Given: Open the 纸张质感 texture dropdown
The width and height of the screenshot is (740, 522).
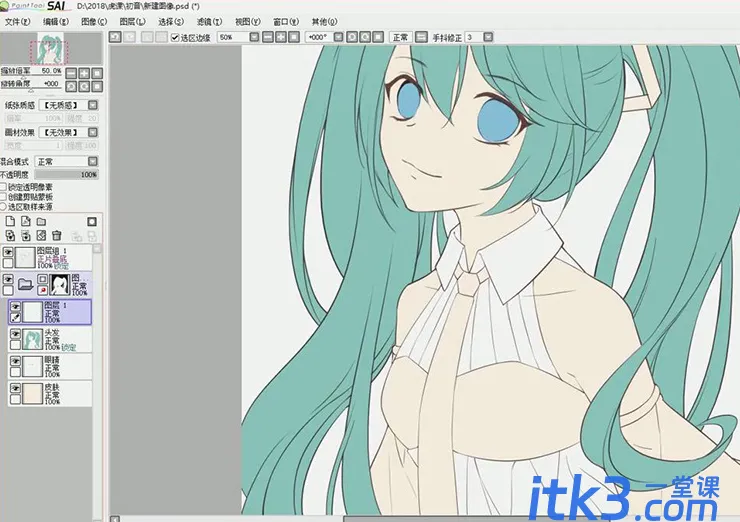Looking at the screenshot, I should click(x=93, y=105).
